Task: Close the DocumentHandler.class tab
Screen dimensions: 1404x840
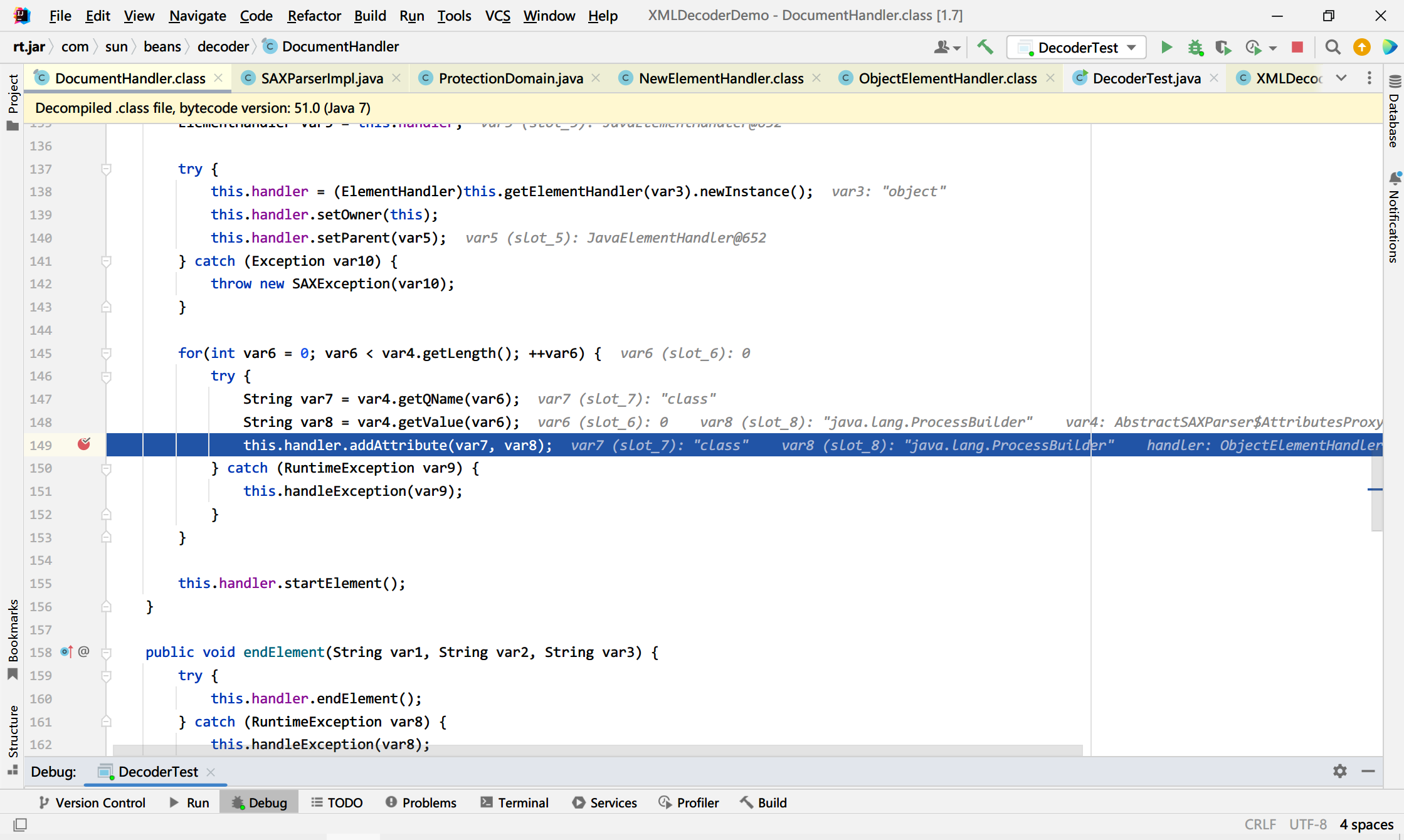Action: [218, 78]
